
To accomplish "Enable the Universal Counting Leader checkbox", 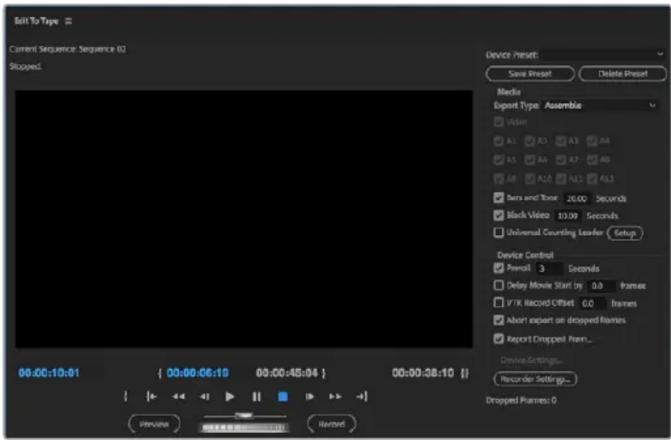I will point(499,232).
